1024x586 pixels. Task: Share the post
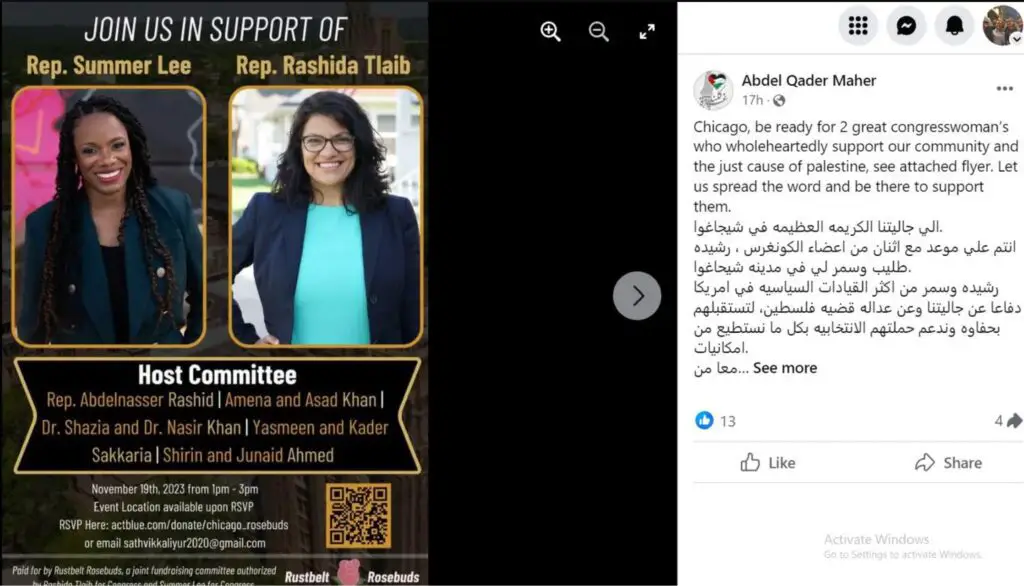[948, 463]
